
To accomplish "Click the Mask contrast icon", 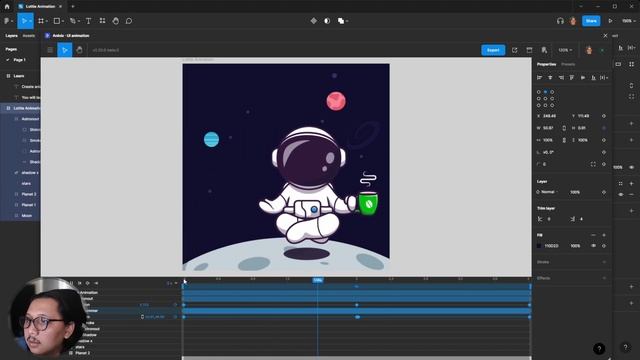I will [327, 21].
